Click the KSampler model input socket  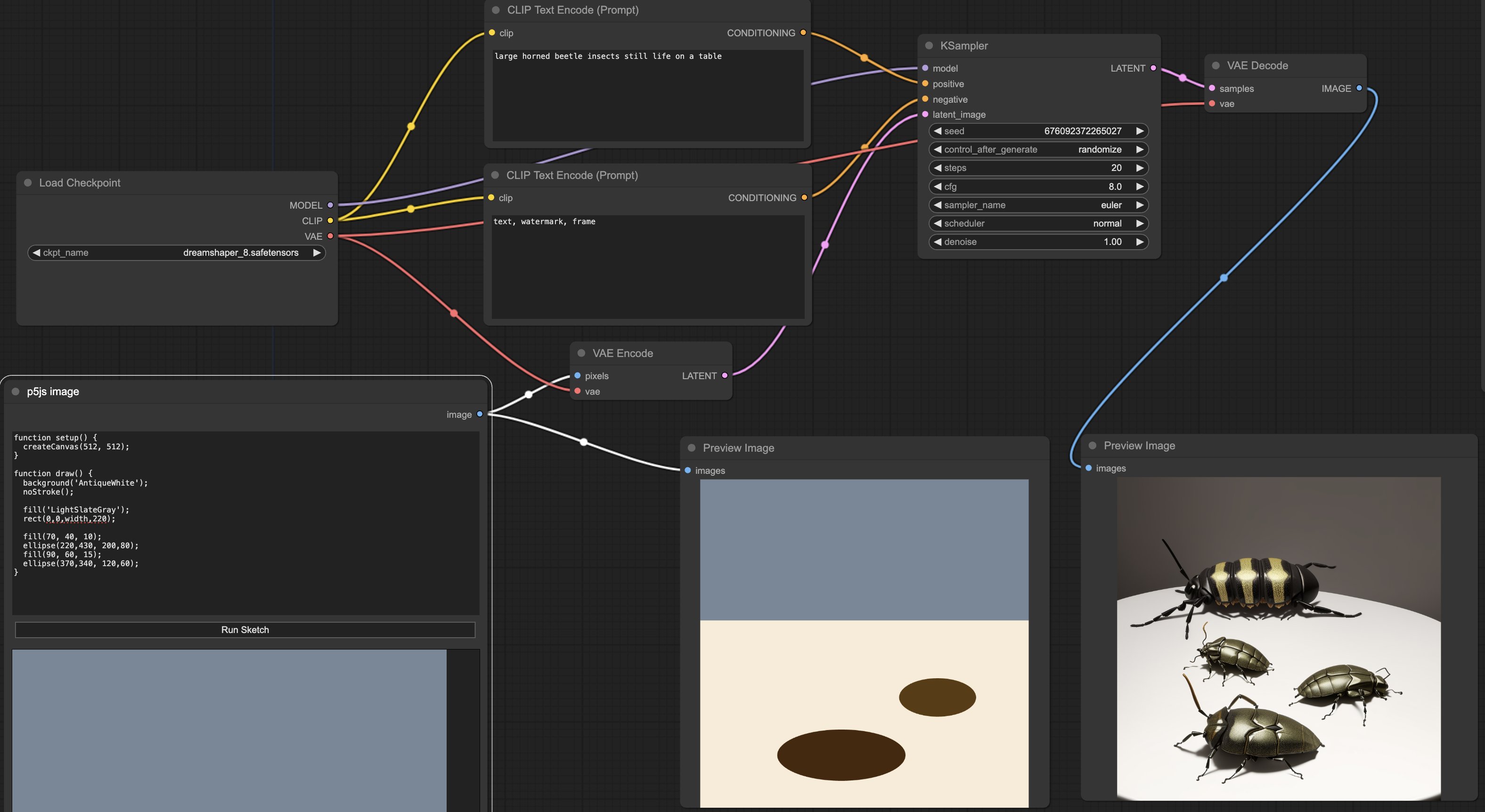click(x=925, y=68)
